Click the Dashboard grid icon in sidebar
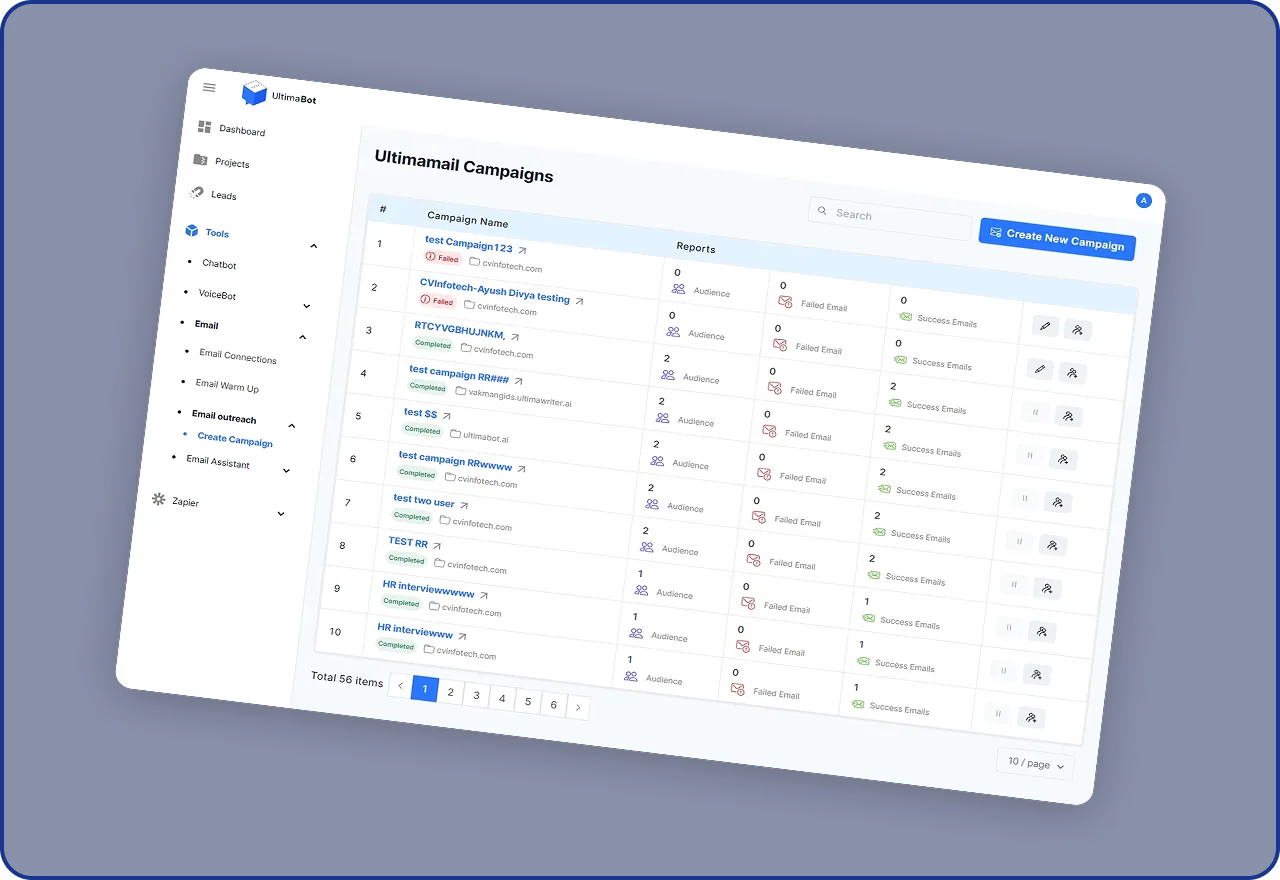 (x=204, y=127)
